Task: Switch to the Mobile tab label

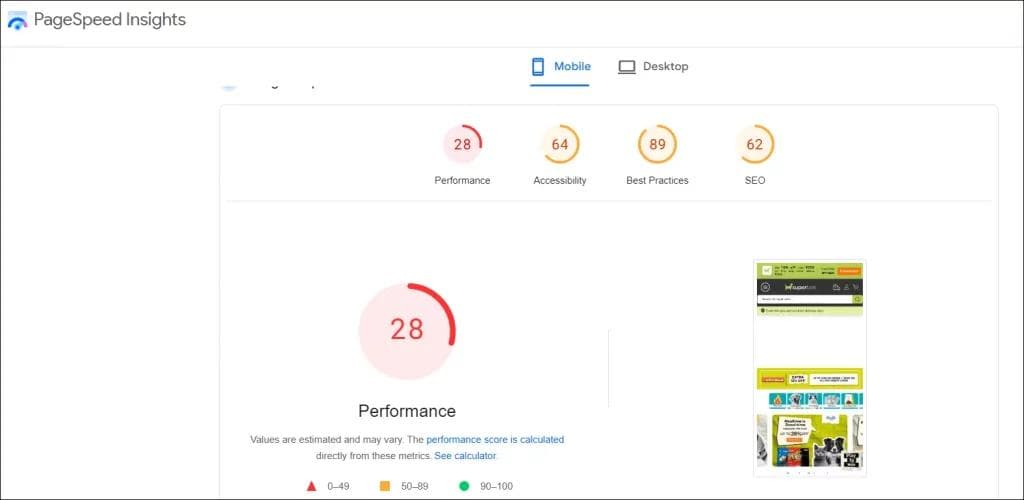Action: pyautogui.click(x=573, y=66)
